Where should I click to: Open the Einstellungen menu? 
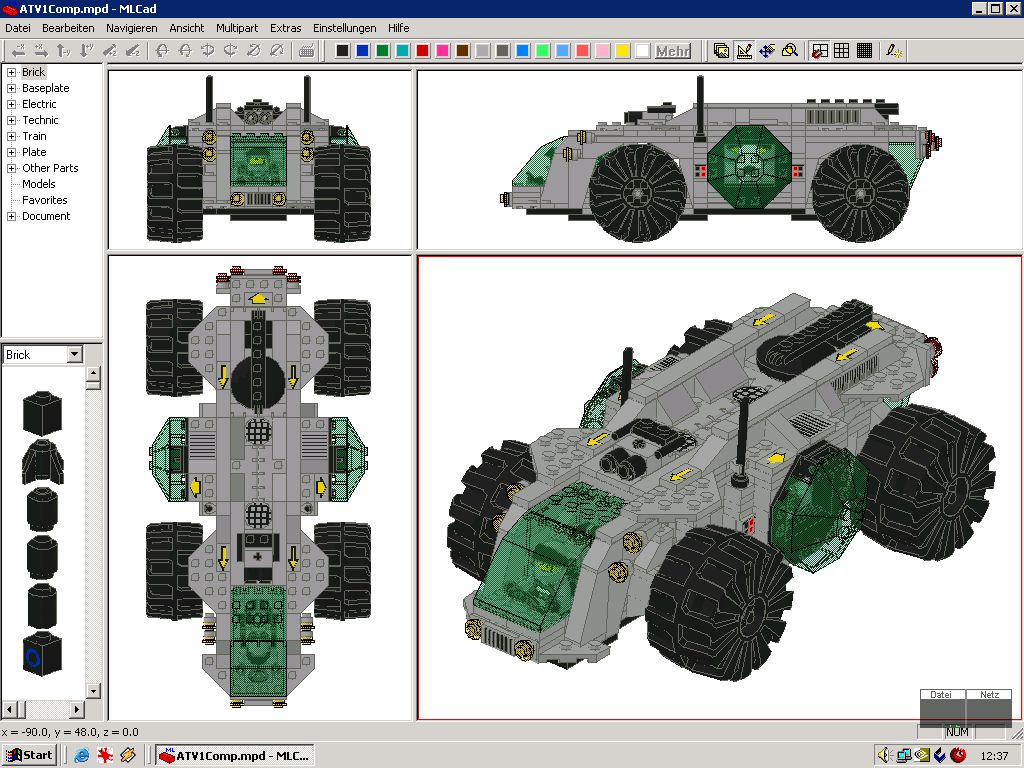click(344, 28)
